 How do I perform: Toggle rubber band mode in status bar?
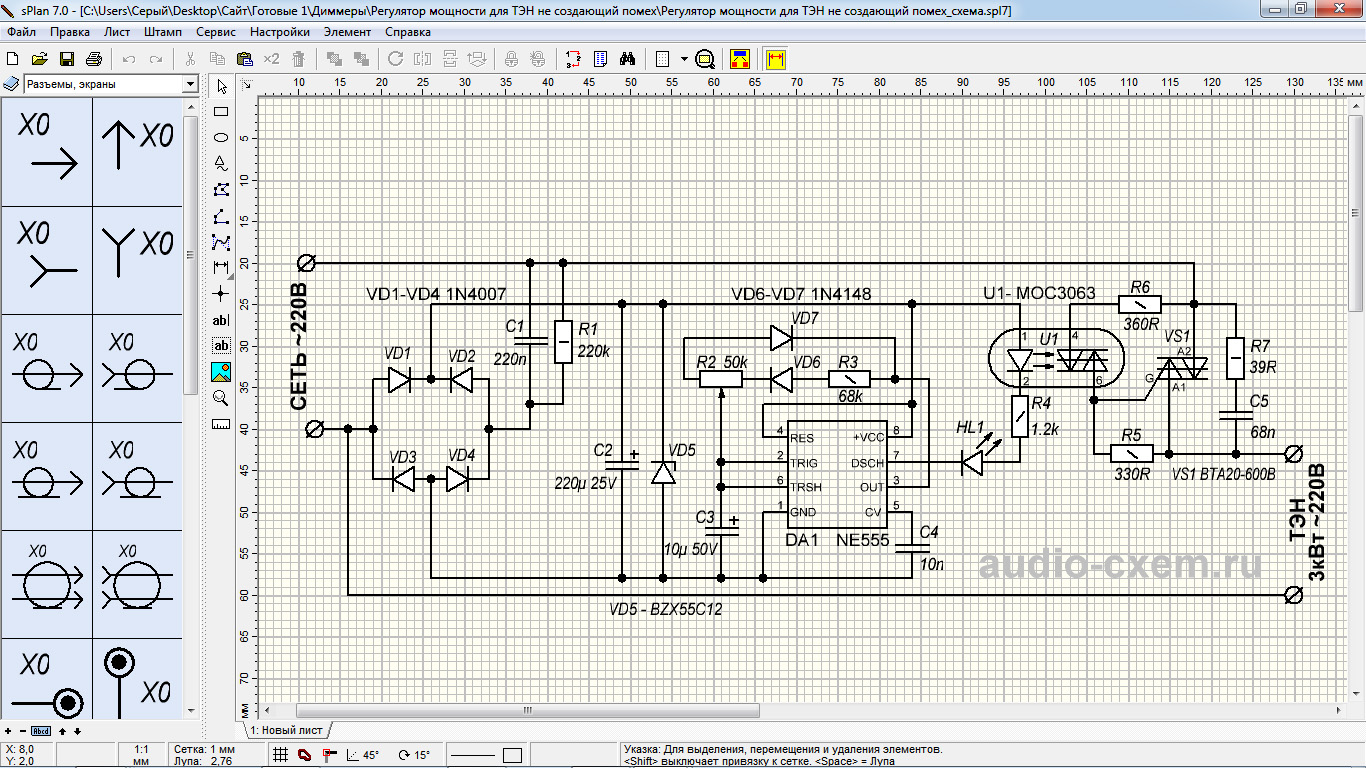click(304, 756)
